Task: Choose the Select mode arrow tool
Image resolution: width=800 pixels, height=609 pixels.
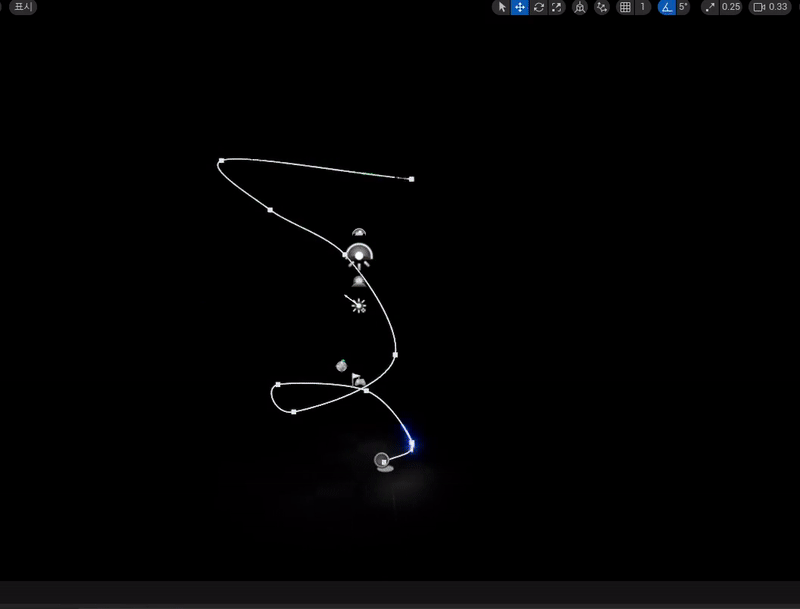Action: click(502, 7)
